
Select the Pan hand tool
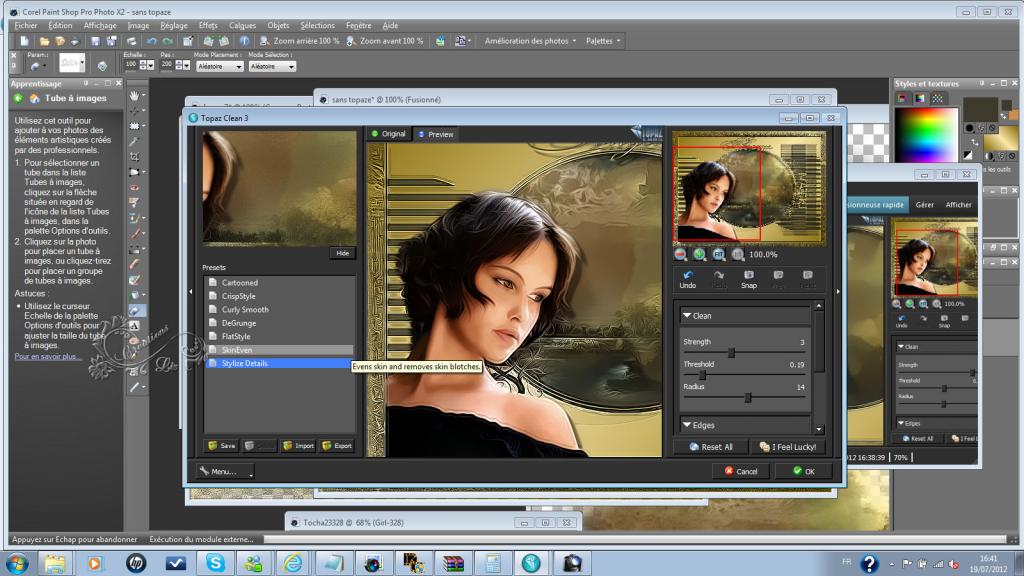click(135, 95)
